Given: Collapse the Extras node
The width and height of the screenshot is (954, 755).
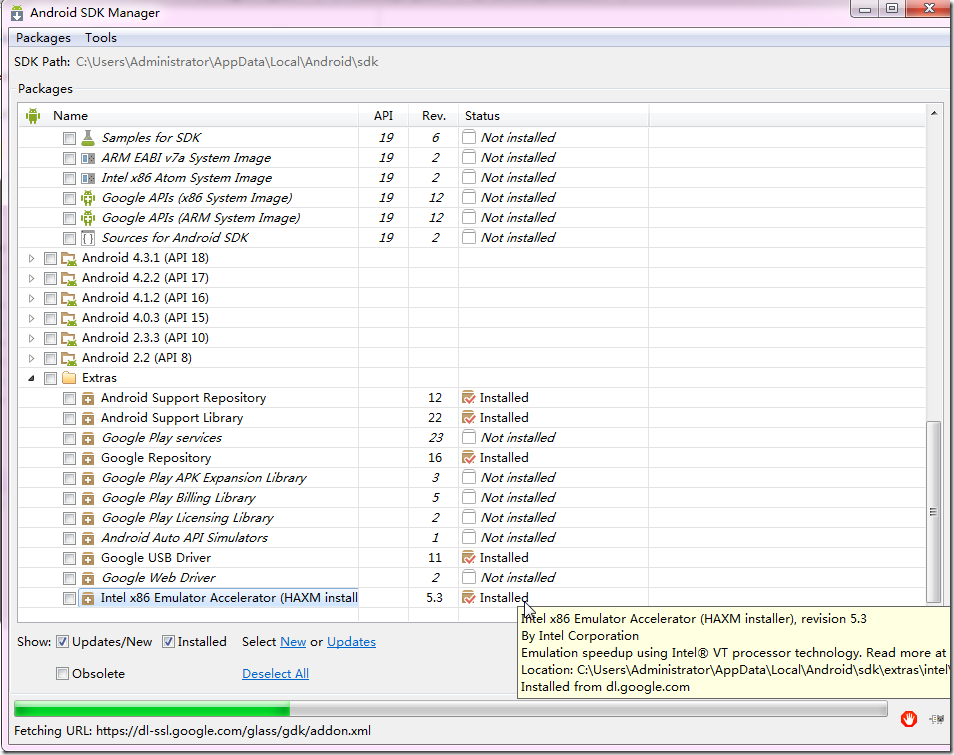Looking at the screenshot, I should pos(32,378).
